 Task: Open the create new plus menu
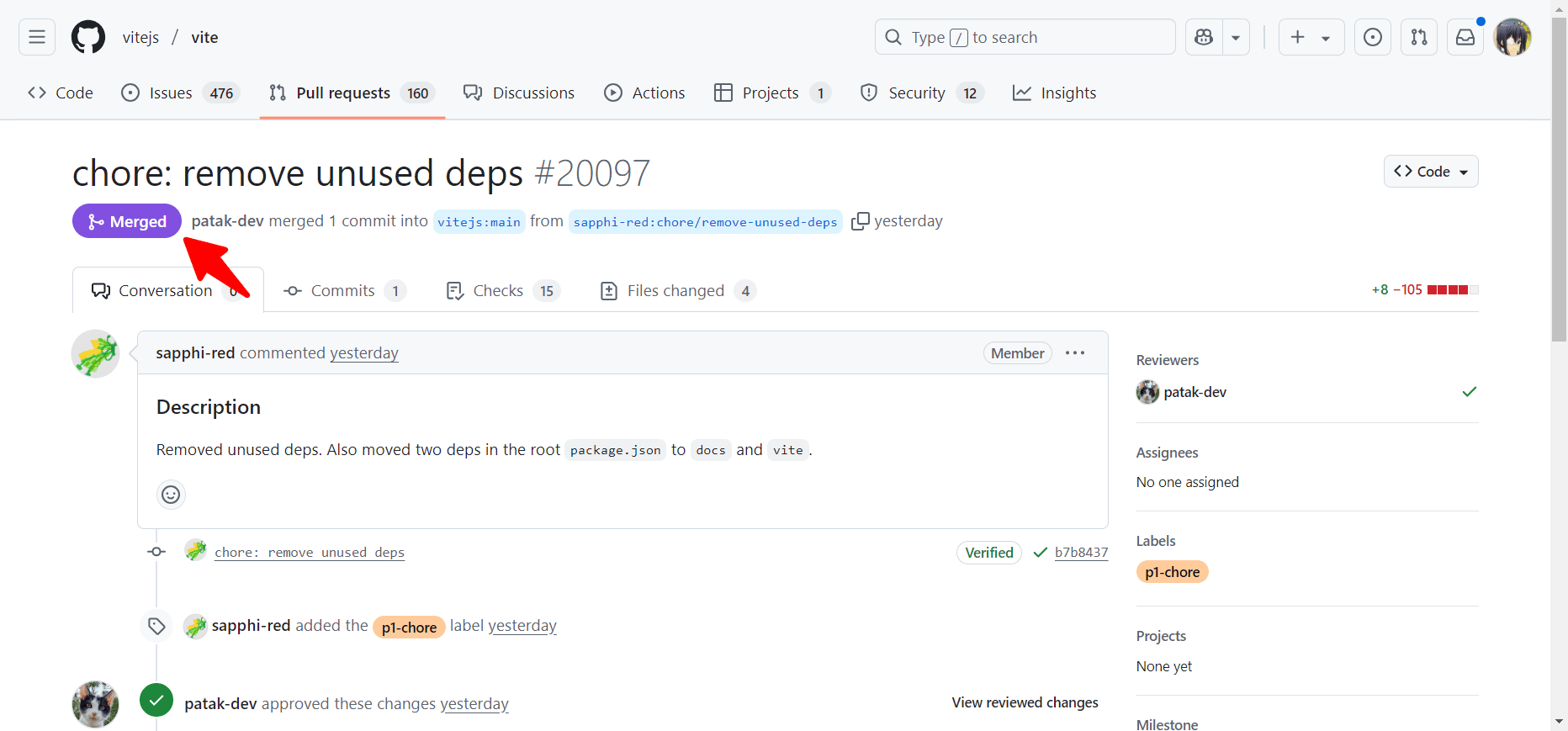click(x=1311, y=37)
